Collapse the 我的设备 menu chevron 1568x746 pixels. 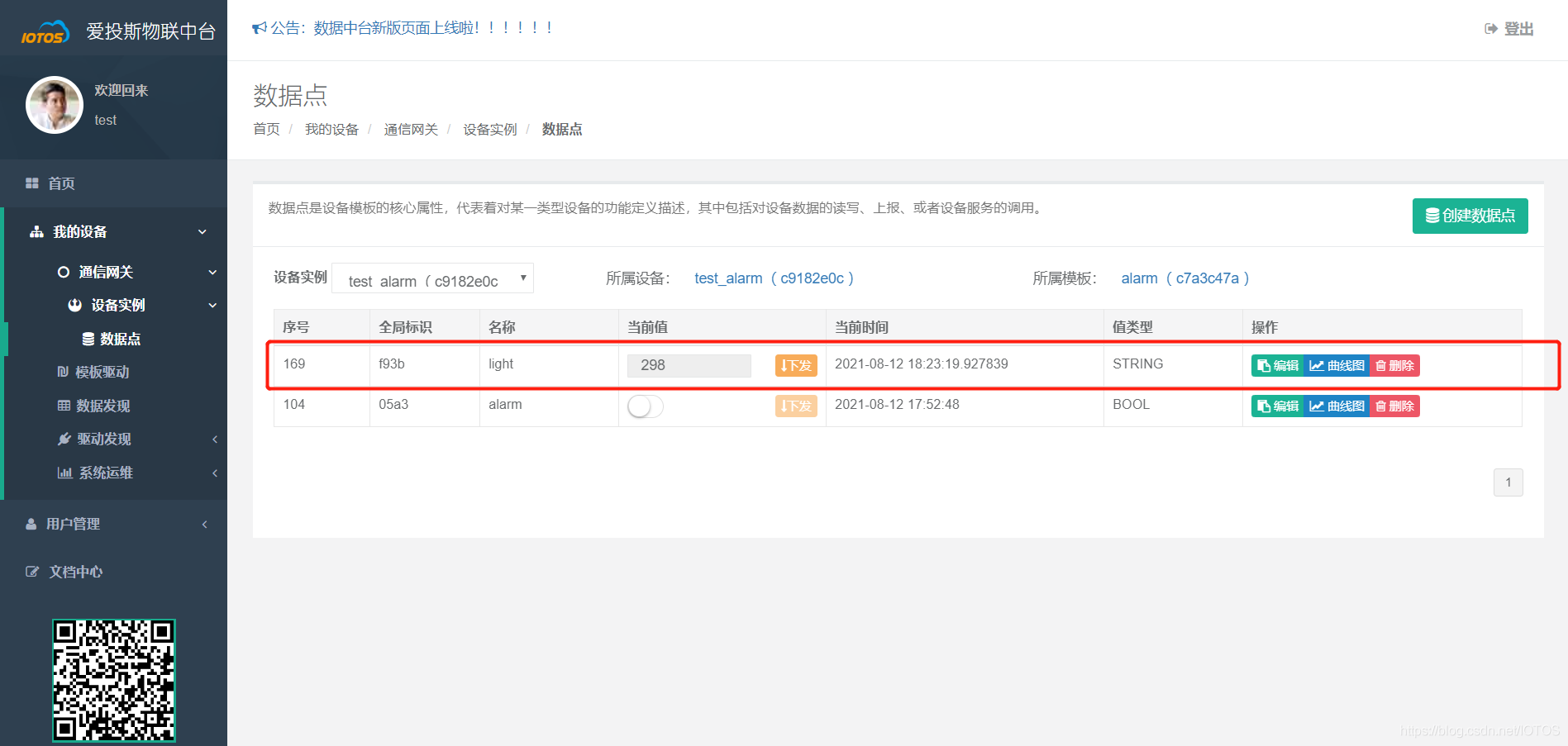click(202, 231)
